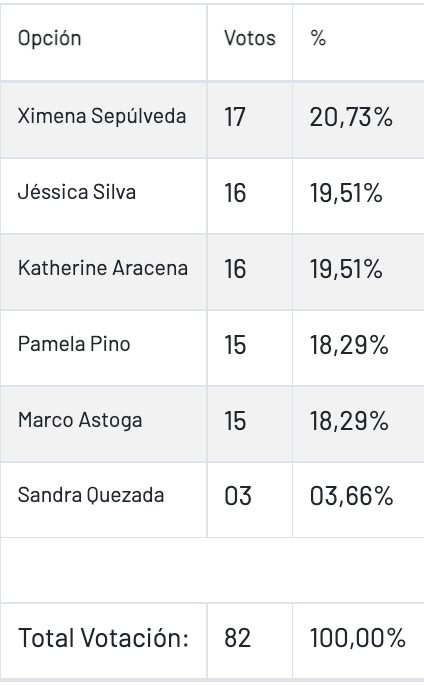The width and height of the screenshot is (424, 686).
Task: Select the Sandra Quezada name cell
Action: pos(104,500)
